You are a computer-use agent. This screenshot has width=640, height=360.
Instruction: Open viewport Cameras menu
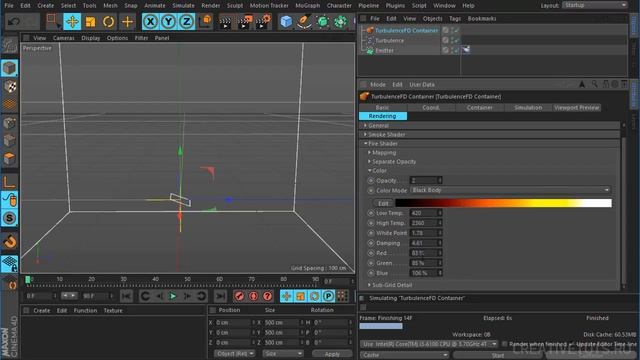63,38
